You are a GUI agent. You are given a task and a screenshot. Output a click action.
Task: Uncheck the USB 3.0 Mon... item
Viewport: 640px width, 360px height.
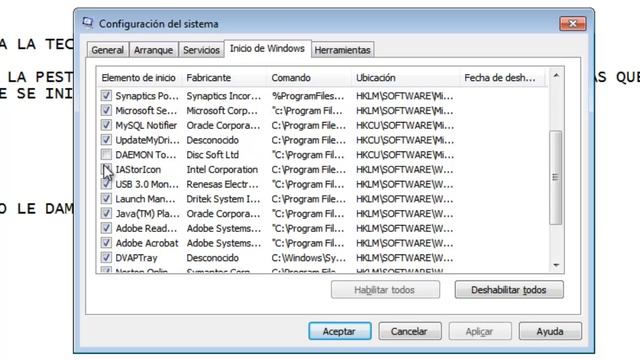pyautogui.click(x=106, y=184)
